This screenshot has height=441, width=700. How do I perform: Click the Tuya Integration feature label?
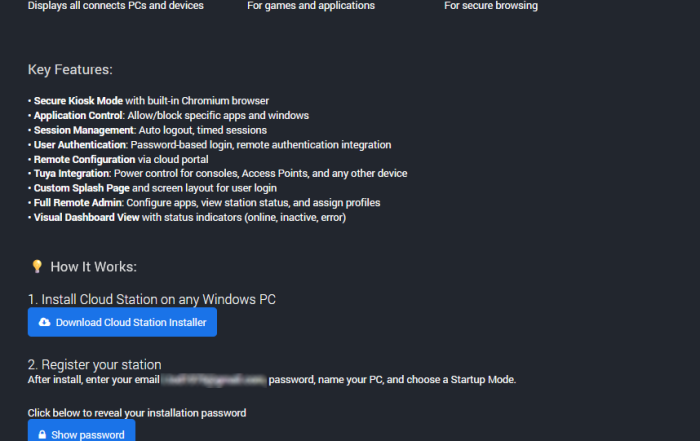pos(71,174)
